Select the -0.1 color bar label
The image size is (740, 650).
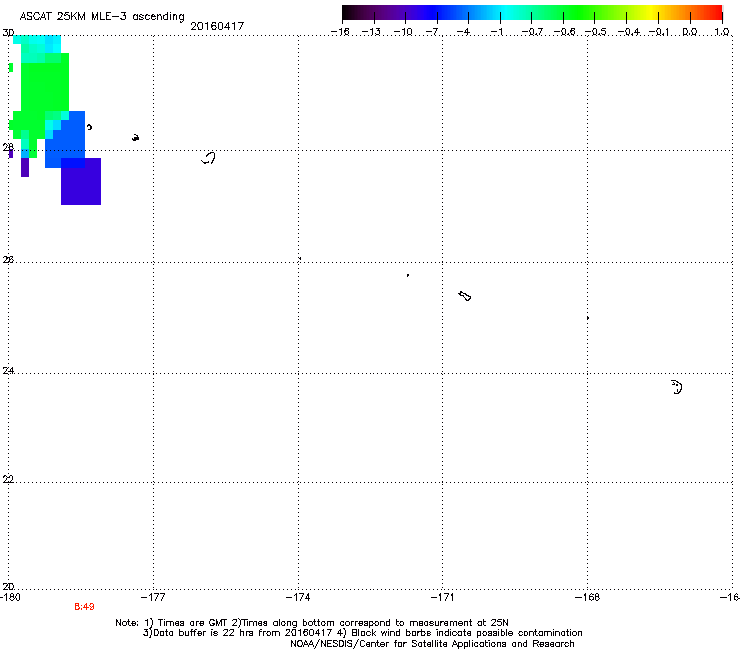(x=659, y=32)
